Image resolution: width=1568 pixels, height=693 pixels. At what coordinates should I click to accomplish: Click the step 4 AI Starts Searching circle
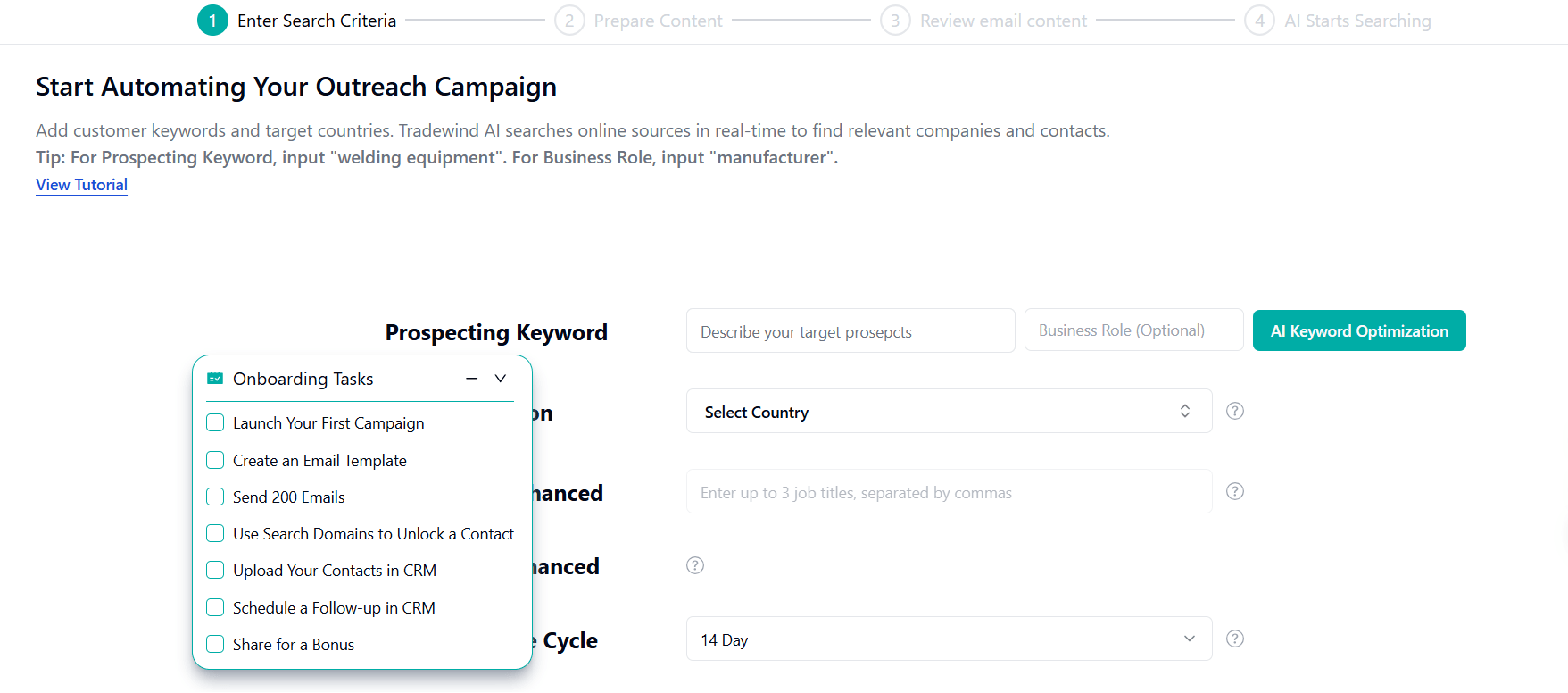(1259, 21)
